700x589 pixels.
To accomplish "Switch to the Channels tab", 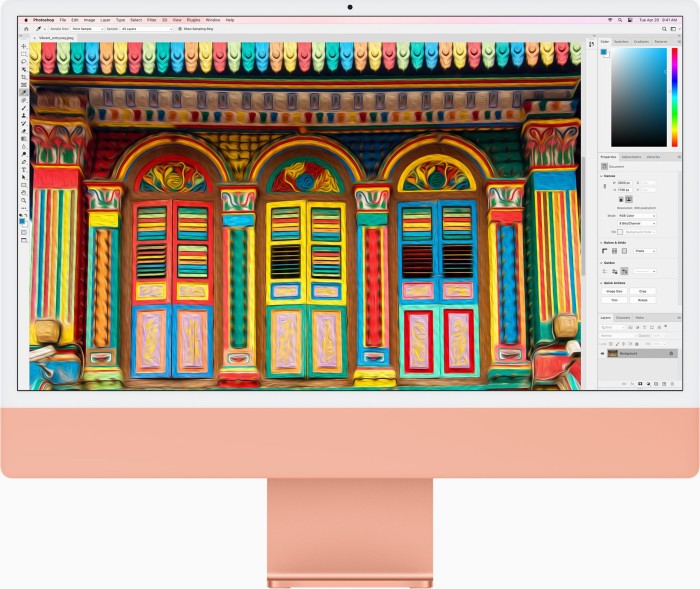I will pos(622,317).
